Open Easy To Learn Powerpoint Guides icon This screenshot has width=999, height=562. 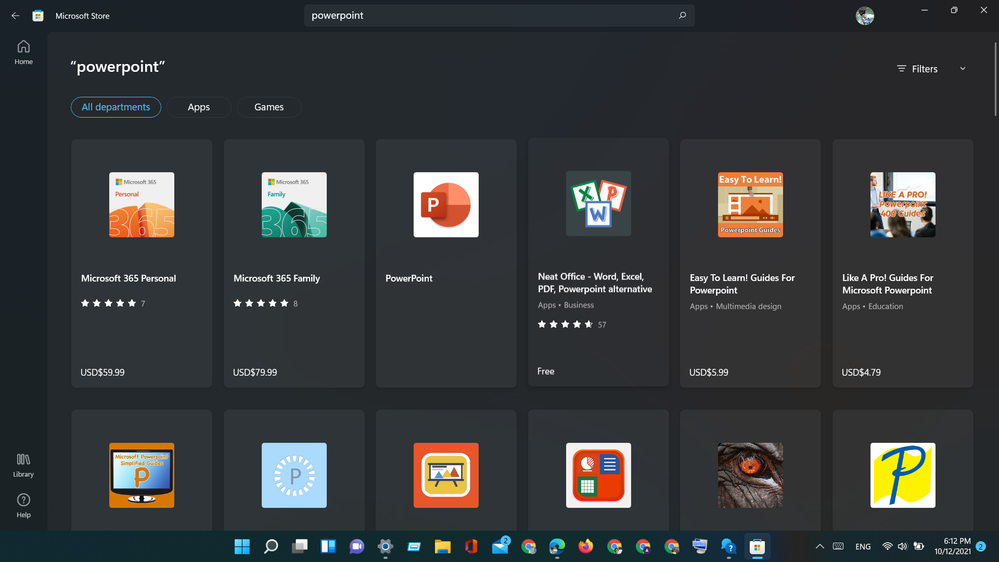tap(751, 205)
